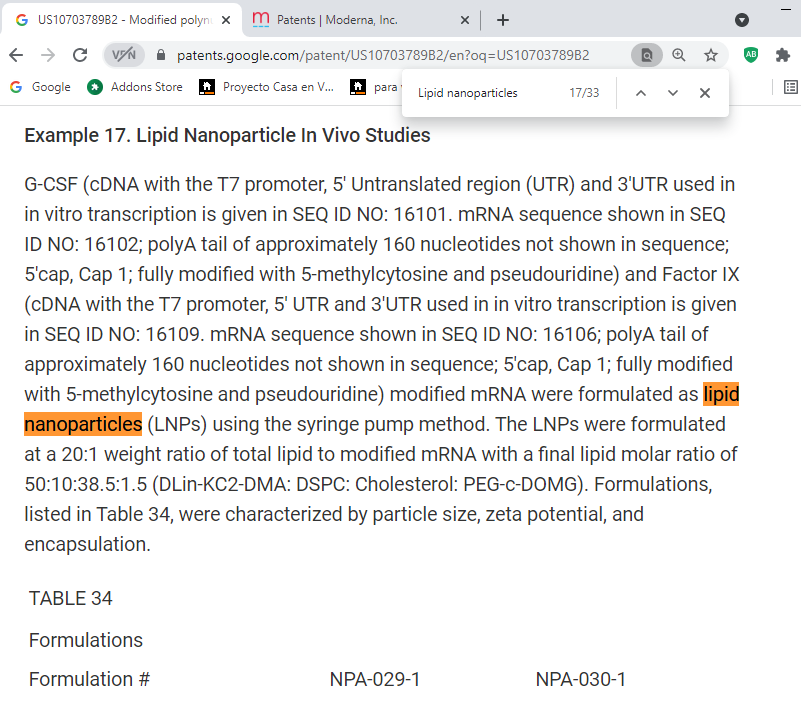
Task: Open the zoom magnifier icon in address bar
Action: (x=679, y=55)
